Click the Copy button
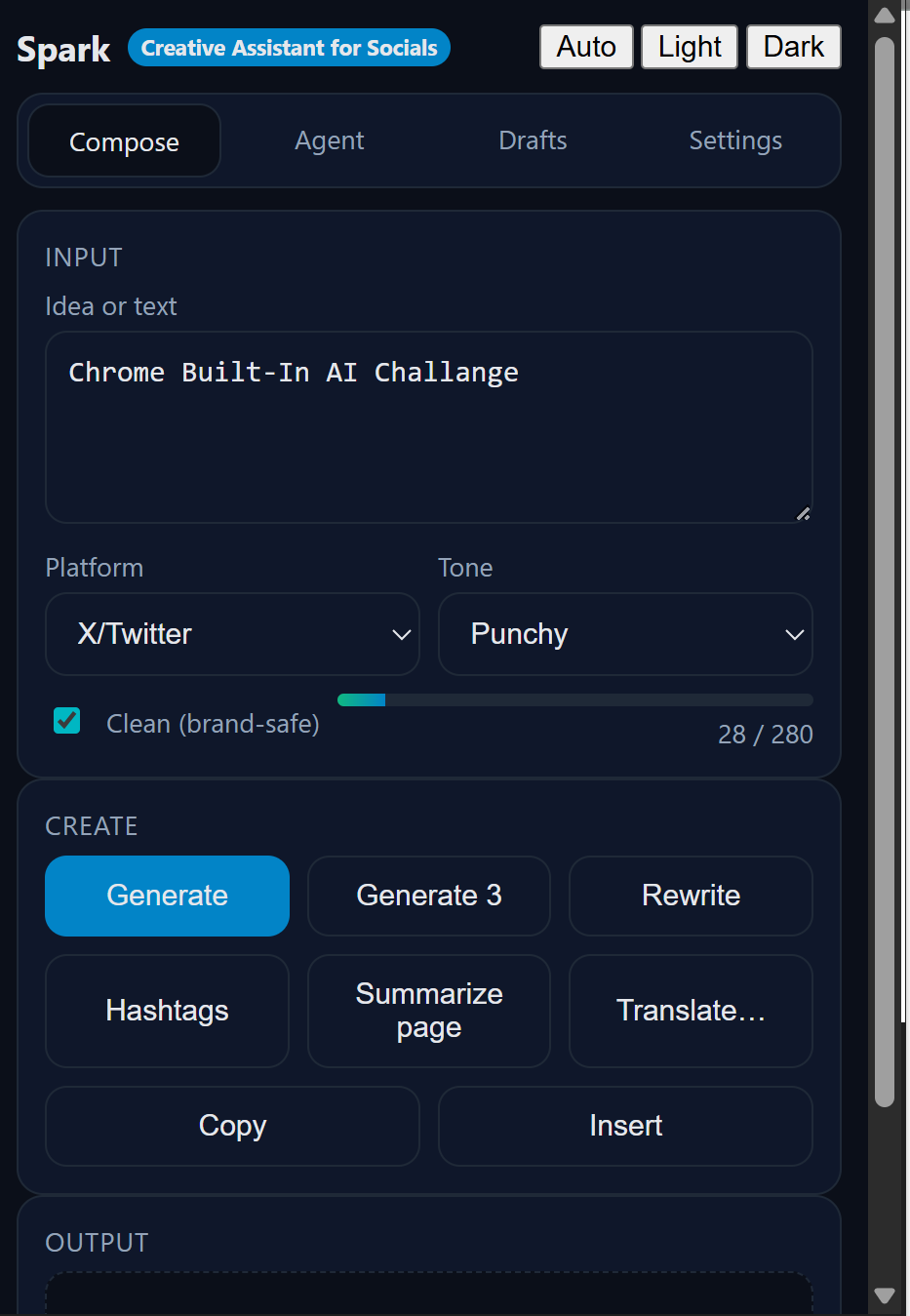This screenshot has width=910, height=1316. point(232,1126)
